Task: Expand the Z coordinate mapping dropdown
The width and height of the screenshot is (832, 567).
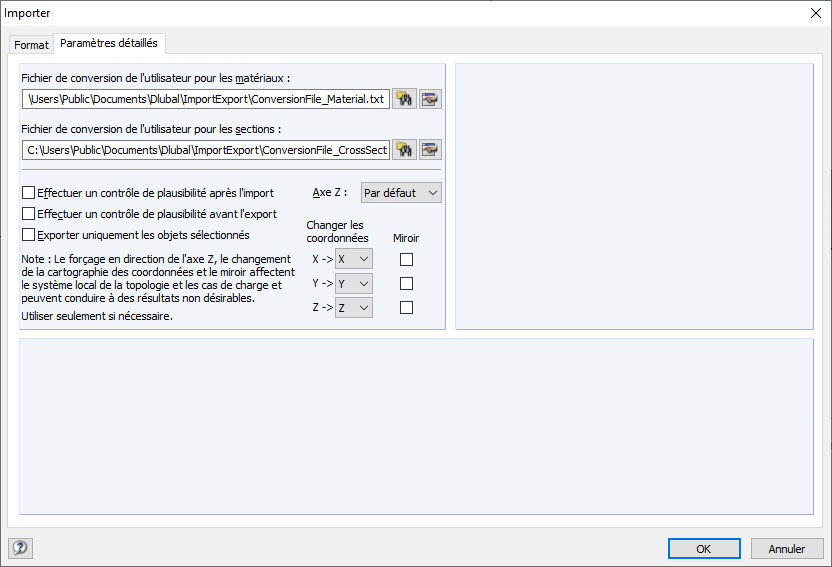Action: tap(354, 308)
